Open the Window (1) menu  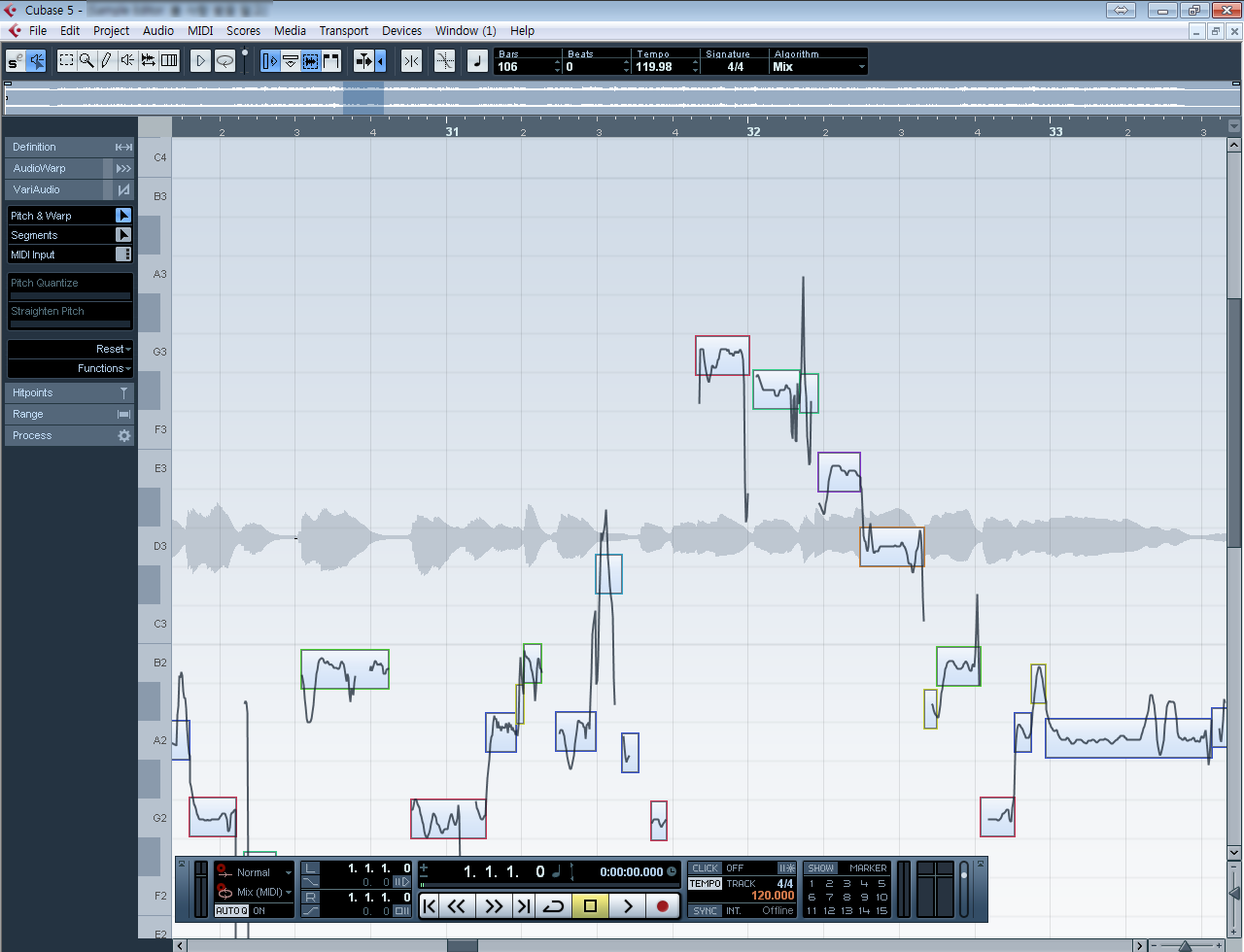(466, 30)
